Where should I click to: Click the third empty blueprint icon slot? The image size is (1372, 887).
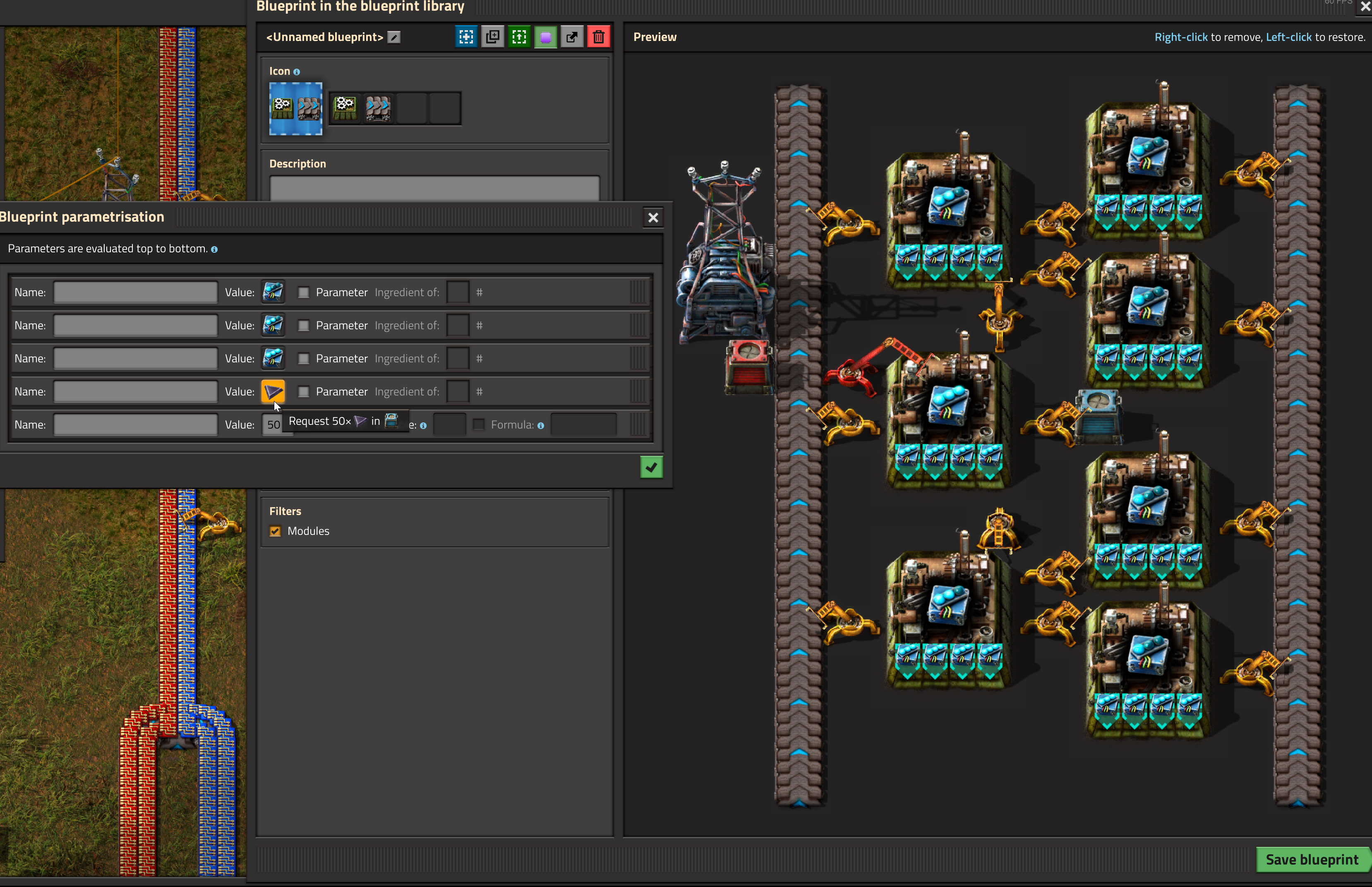click(x=411, y=108)
